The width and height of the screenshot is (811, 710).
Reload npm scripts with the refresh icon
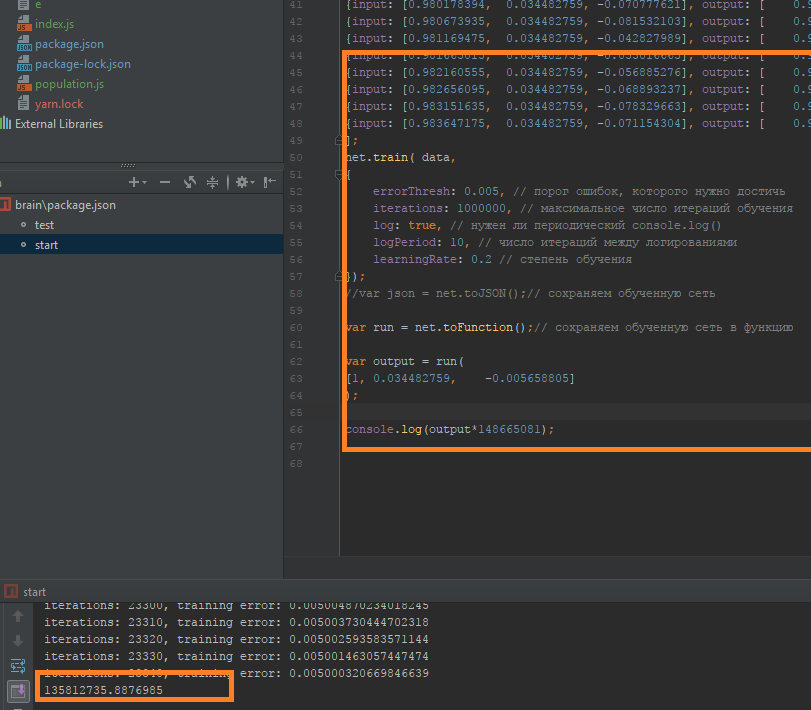(190, 182)
